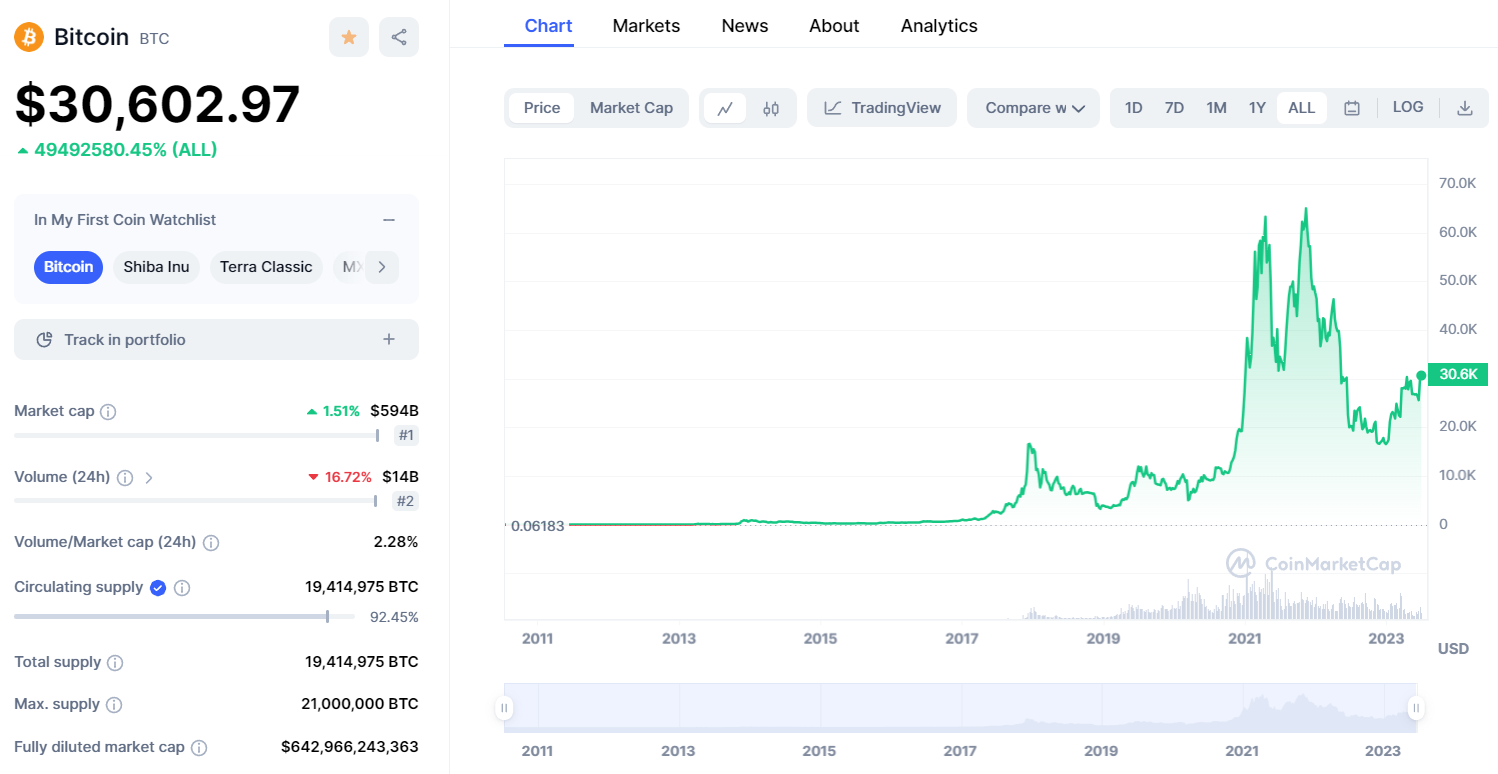Click the Market cap info icon
1498x774 pixels.
[109, 412]
